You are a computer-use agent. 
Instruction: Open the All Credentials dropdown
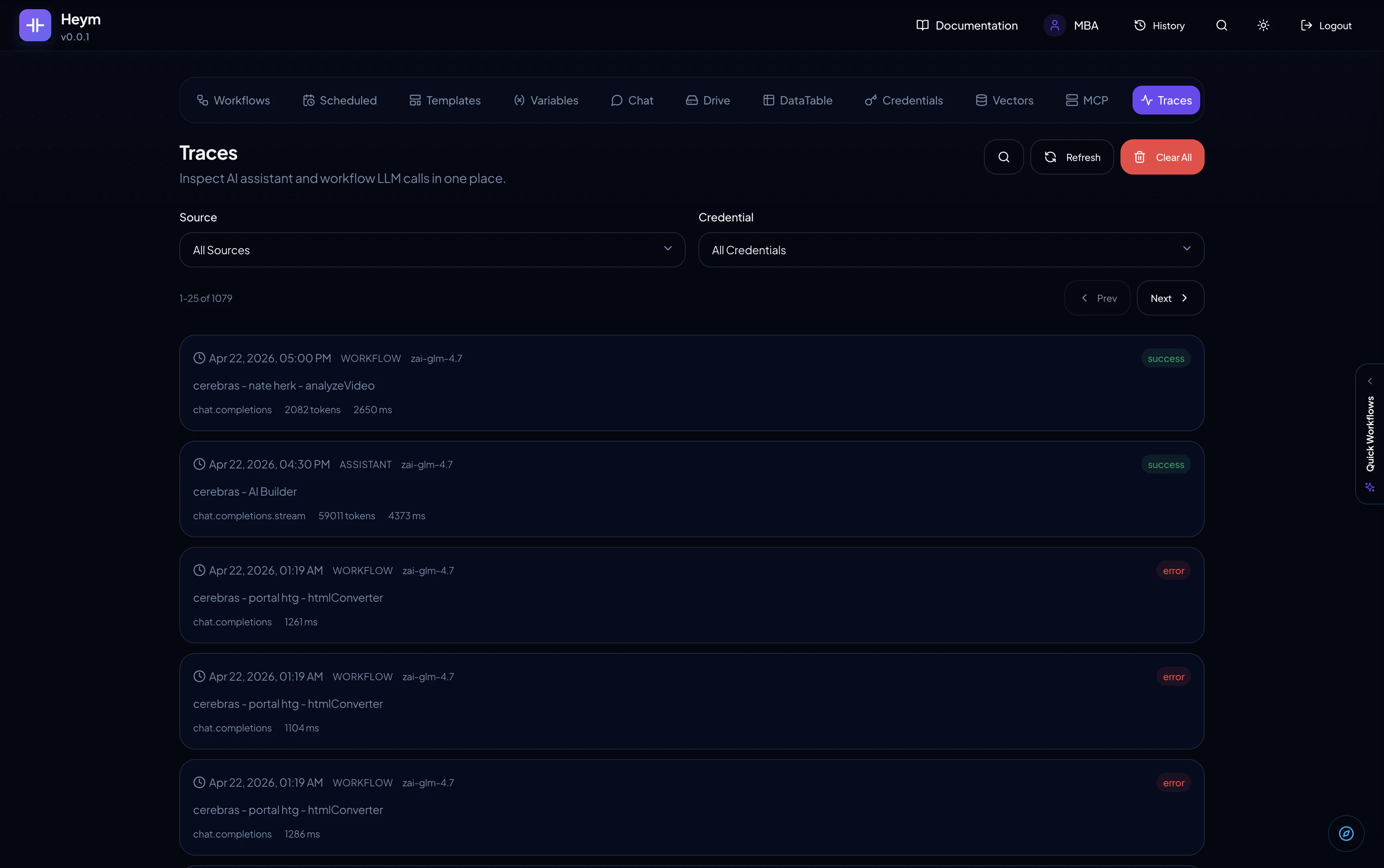950,250
